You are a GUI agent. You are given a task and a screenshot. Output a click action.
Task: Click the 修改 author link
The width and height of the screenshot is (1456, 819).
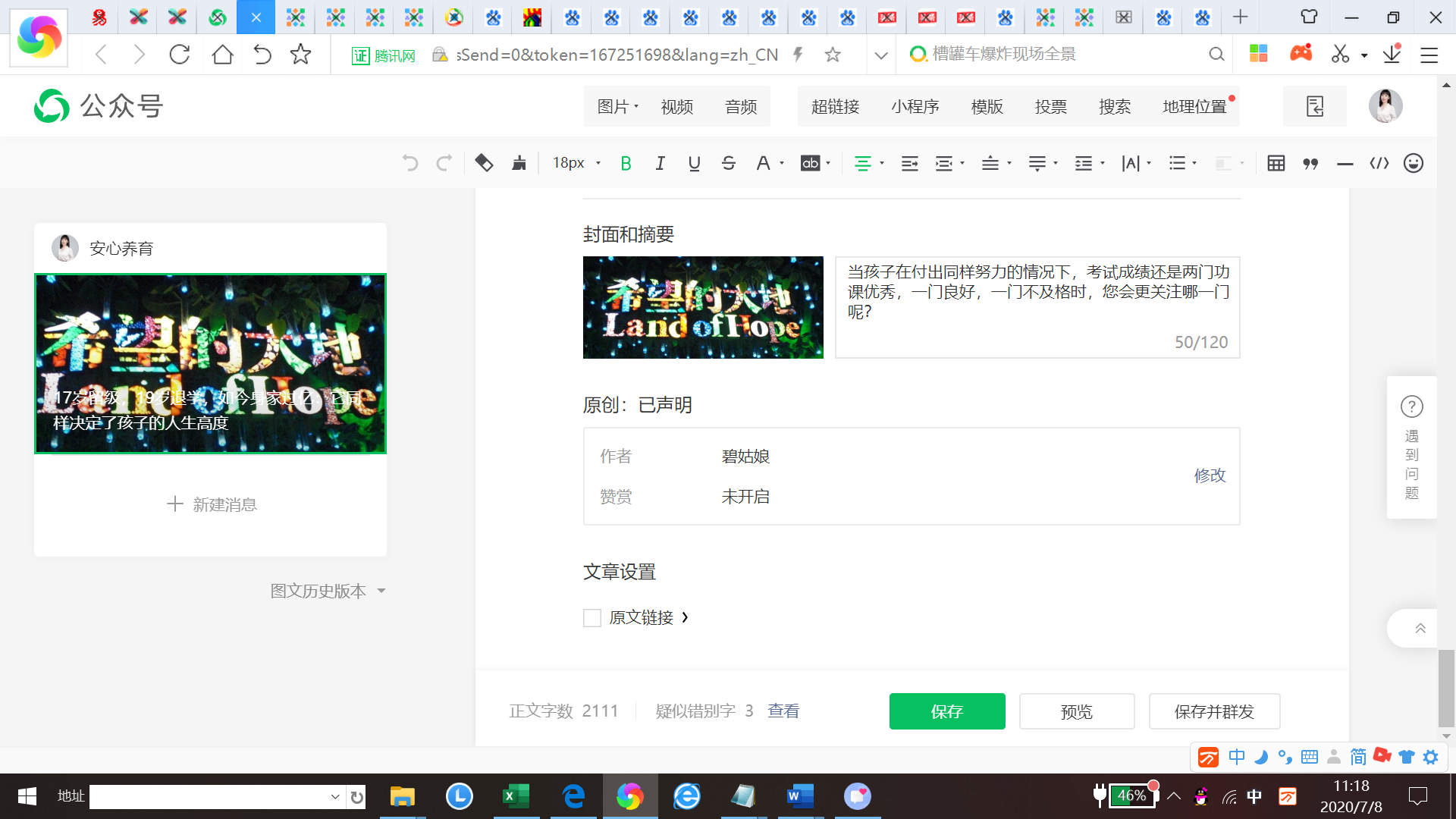[1210, 475]
